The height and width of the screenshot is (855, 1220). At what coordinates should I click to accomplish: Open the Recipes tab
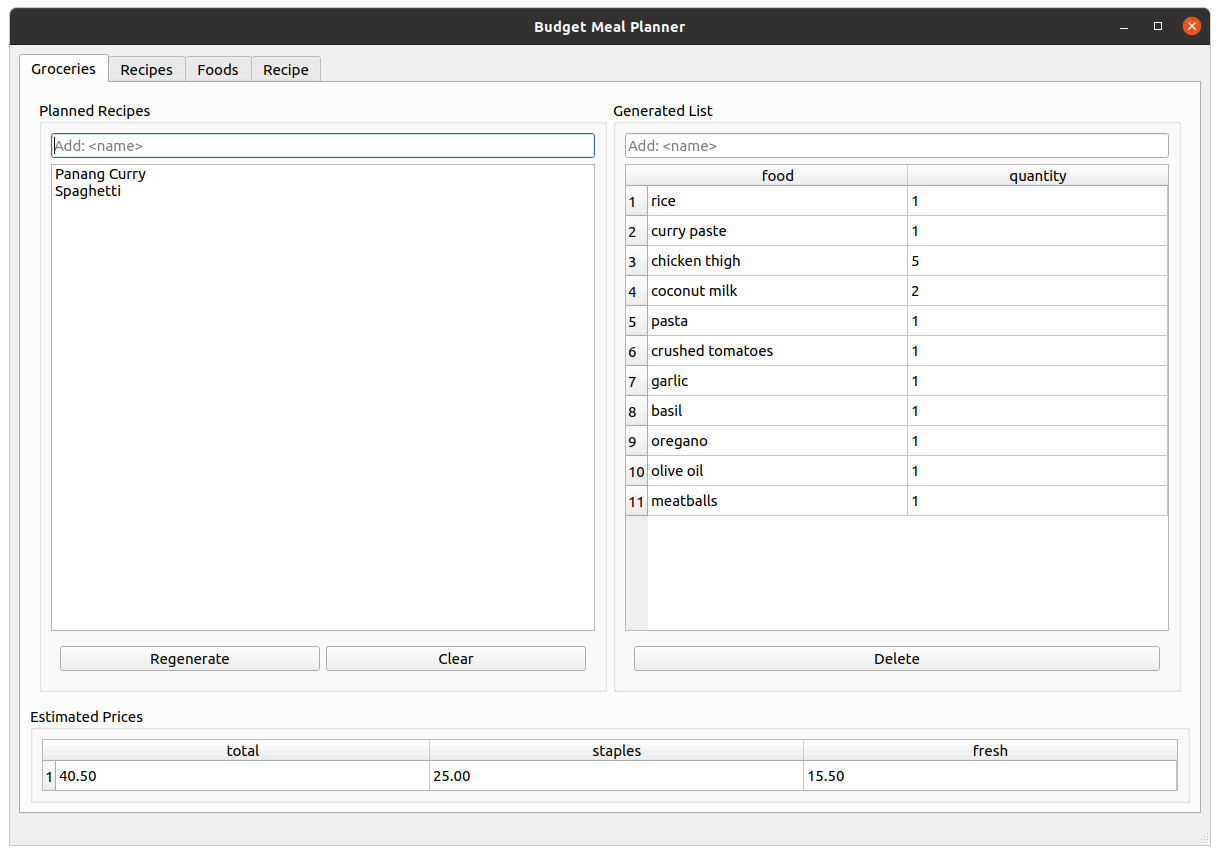(x=146, y=70)
